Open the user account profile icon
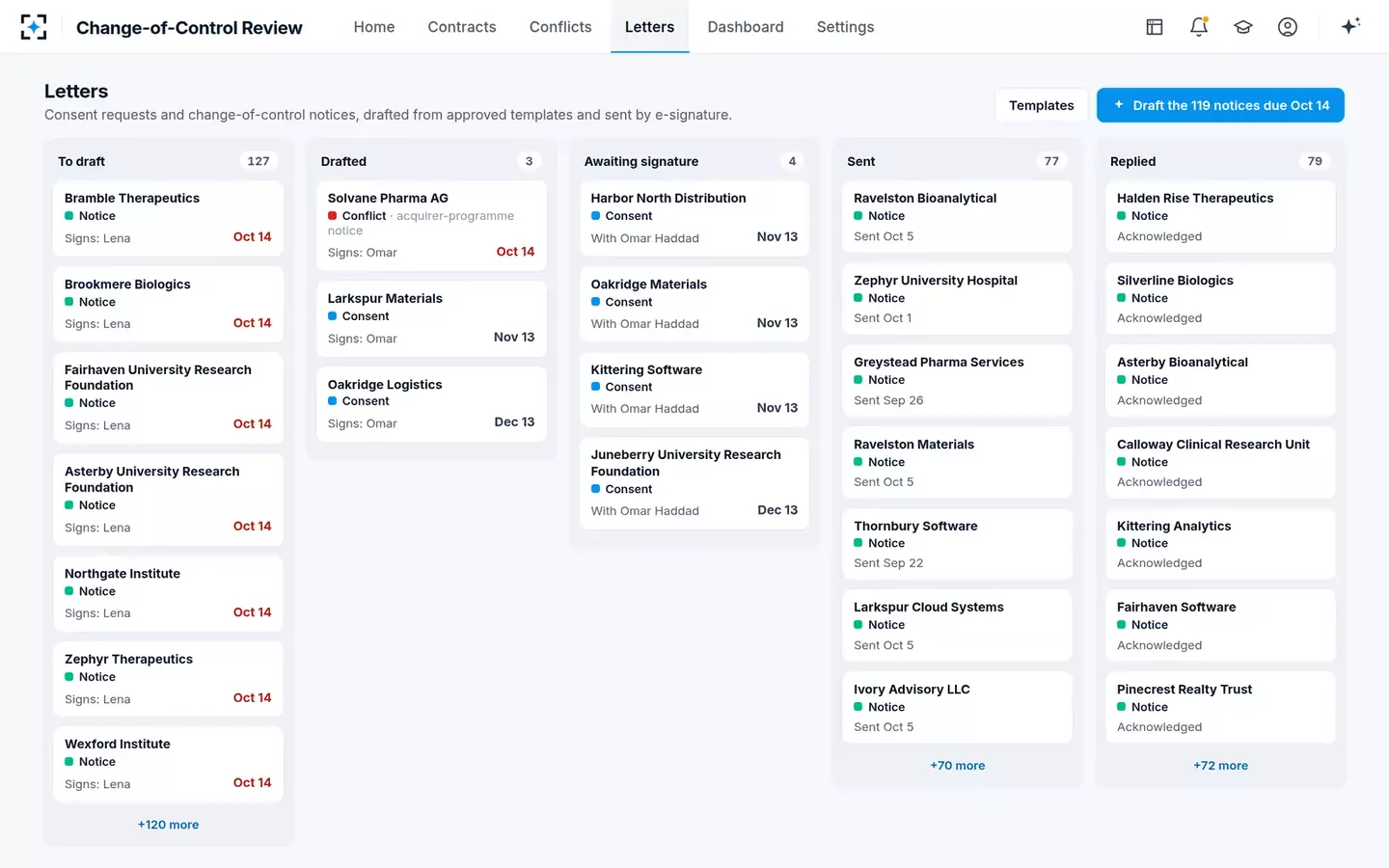Image resolution: width=1389 pixels, height=868 pixels. (x=1288, y=27)
